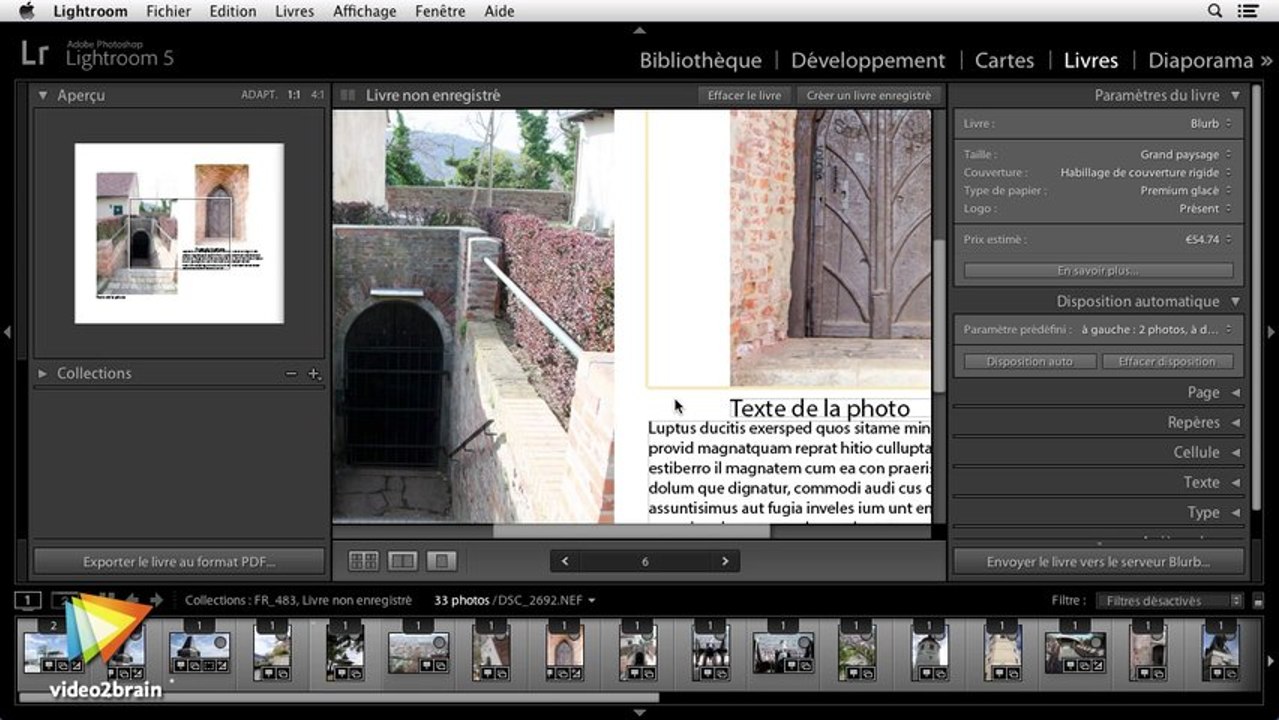The width and height of the screenshot is (1279, 720).
Task: Open the Edition menu
Action: [232, 11]
